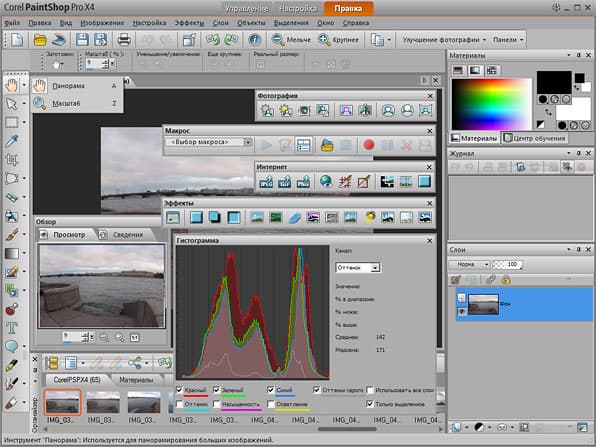The height and width of the screenshot is (447, 596).
Task: Click the scanner import icon
Action: click(x=59, y=40)
